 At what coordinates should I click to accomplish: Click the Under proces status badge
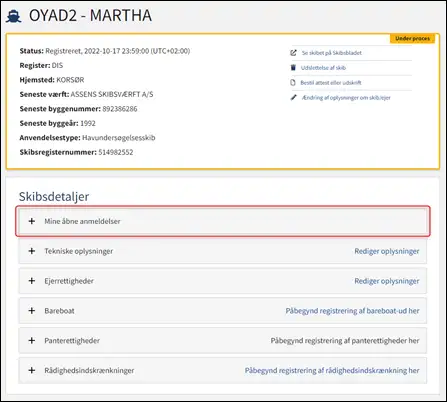412,38
